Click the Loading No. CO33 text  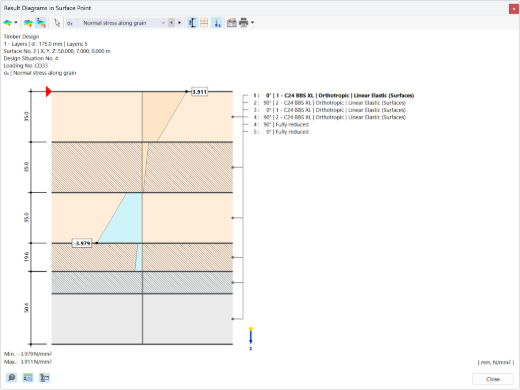[x=26, y=66]
